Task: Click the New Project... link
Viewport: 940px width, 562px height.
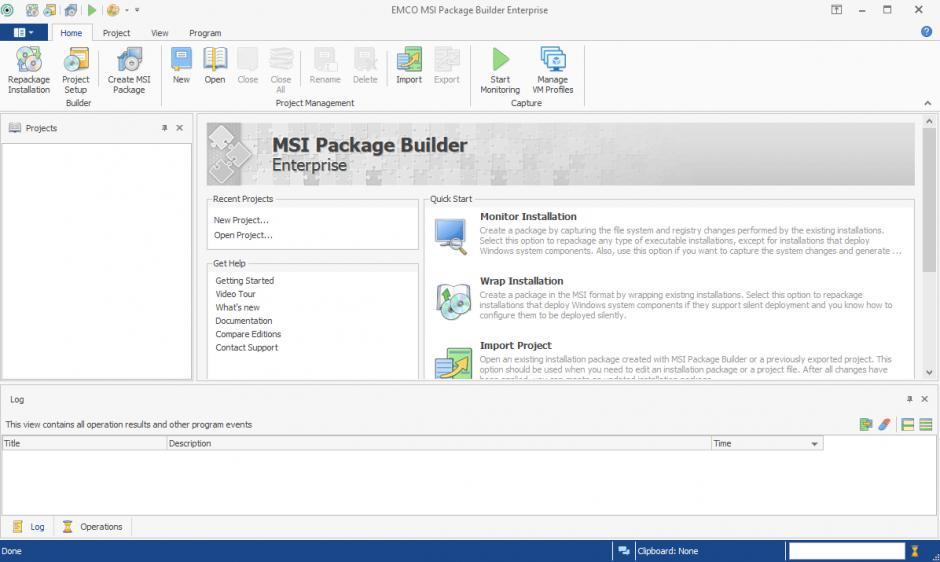Action: (x=241, y=220)
